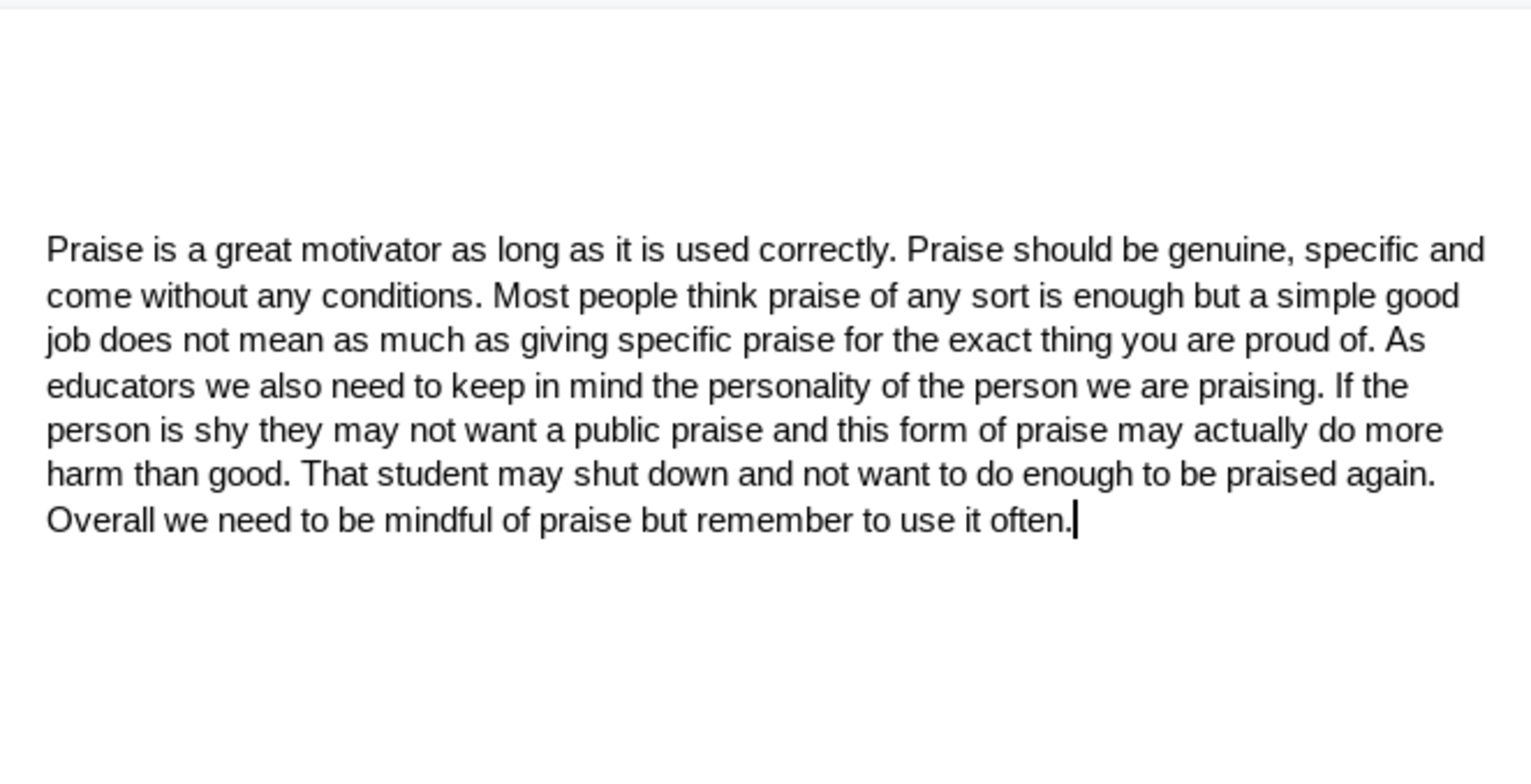Click the word "often" ending the paragraph
The image size is (1531, 784).
pyautogui.click(x=1029, y=521)
